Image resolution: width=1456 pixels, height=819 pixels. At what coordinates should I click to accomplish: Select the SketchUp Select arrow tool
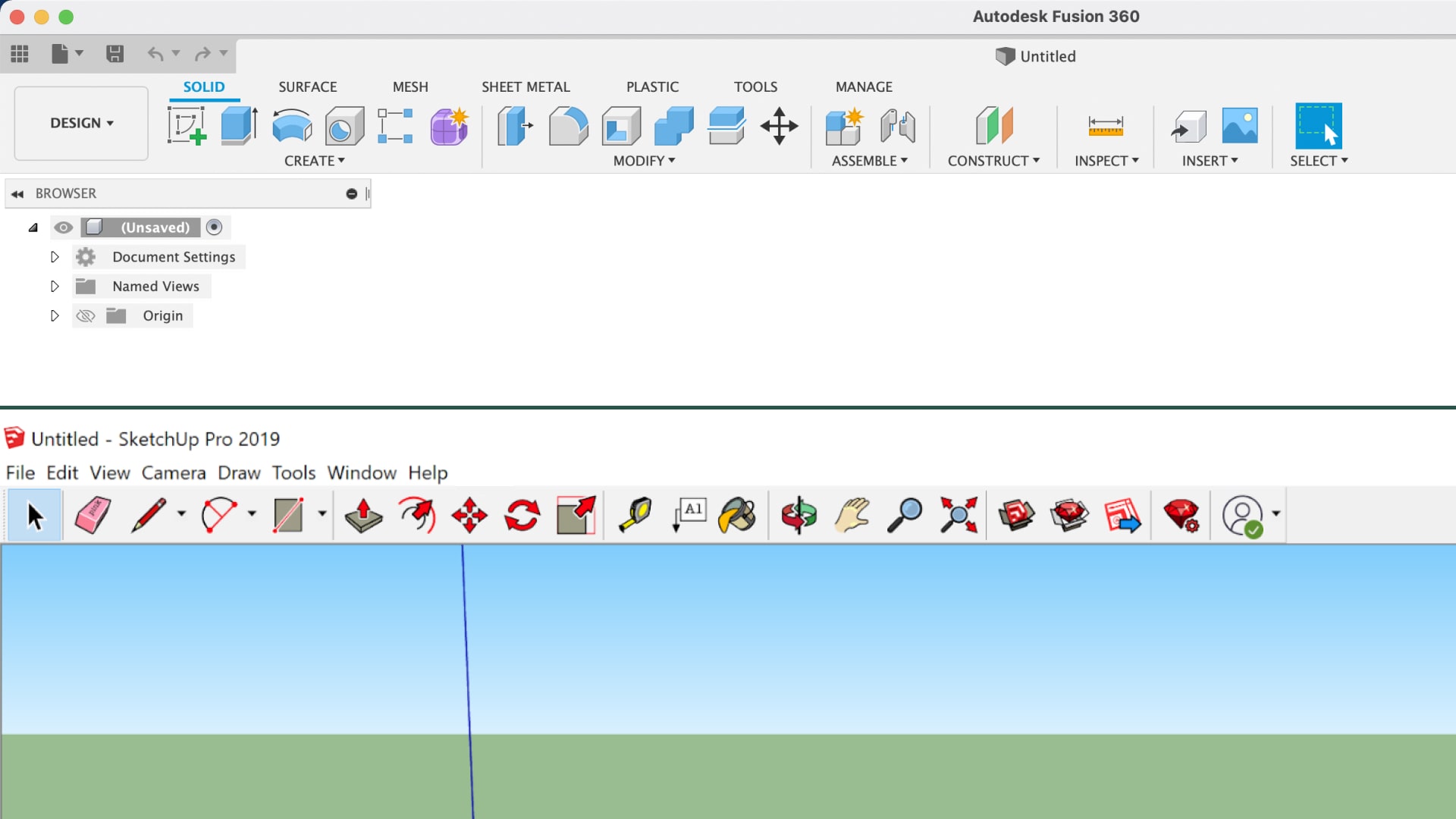tap(34, 516)
